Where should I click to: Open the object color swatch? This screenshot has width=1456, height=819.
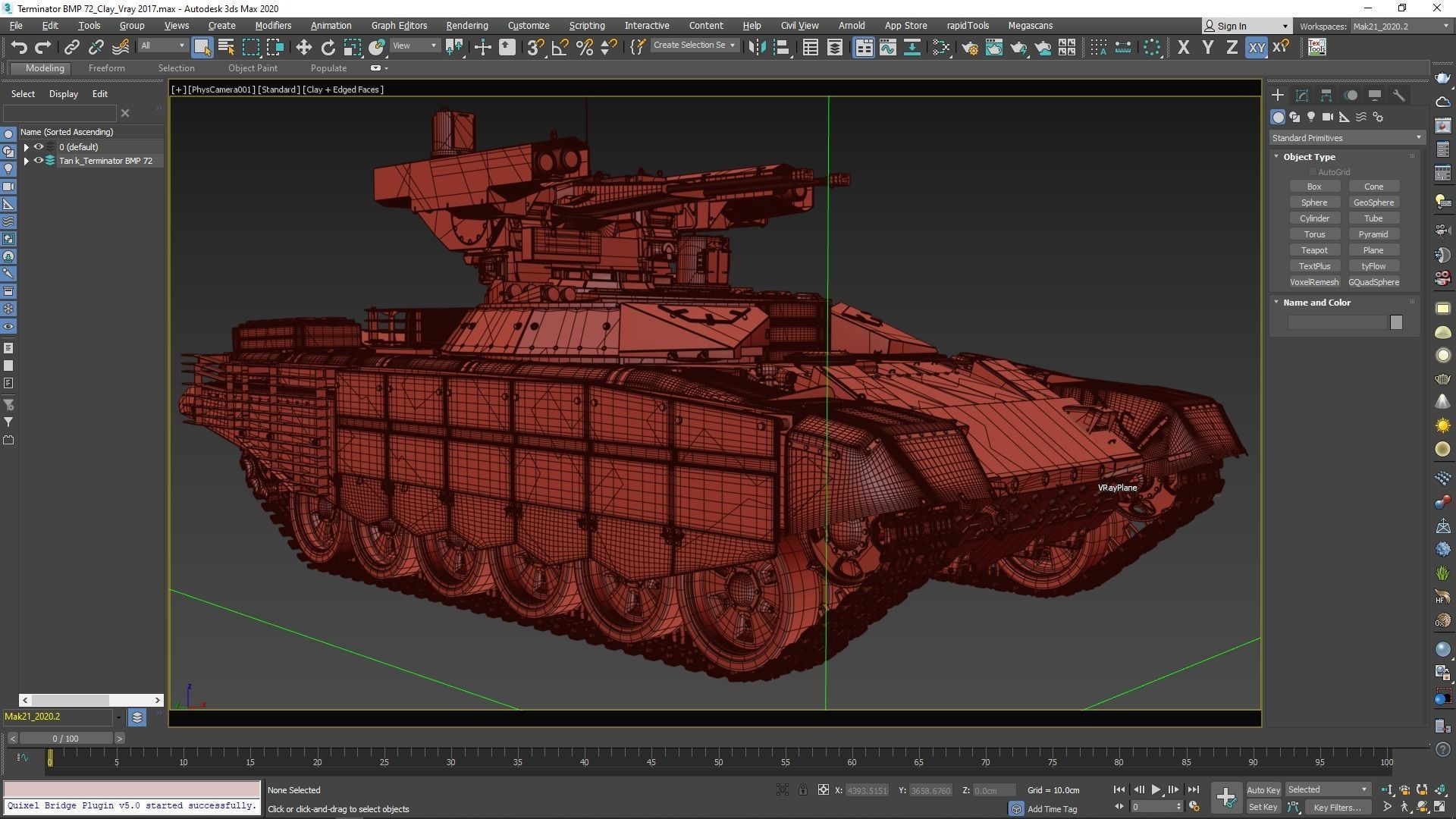coord(1396,323)
